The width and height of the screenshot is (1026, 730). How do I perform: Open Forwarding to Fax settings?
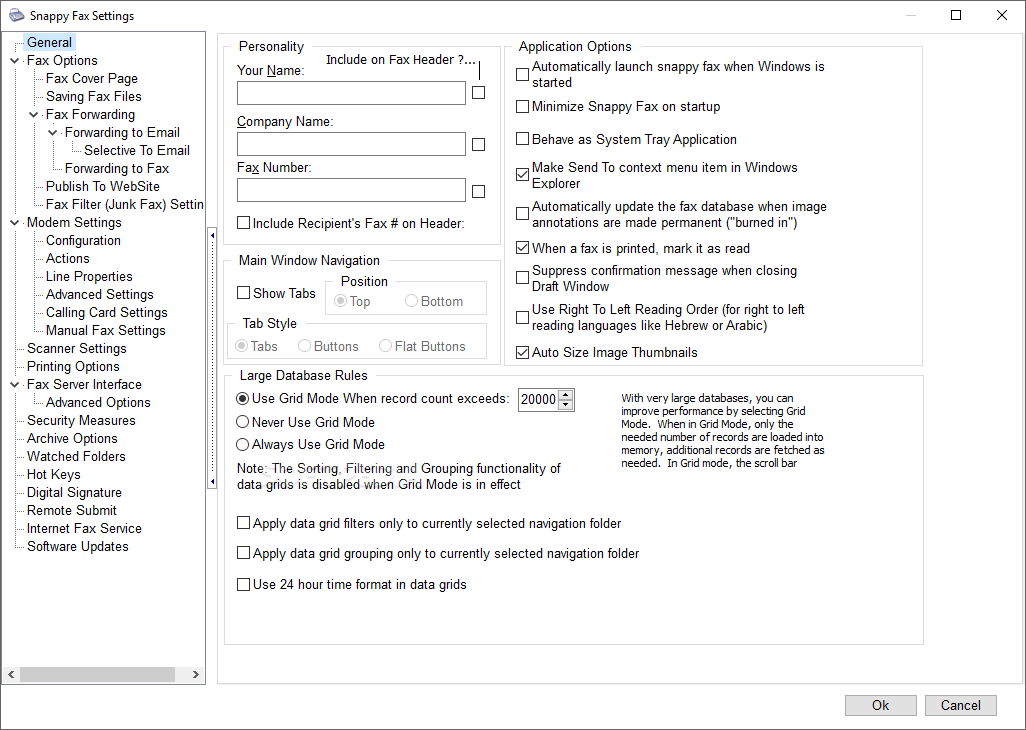tap(116, 168)
